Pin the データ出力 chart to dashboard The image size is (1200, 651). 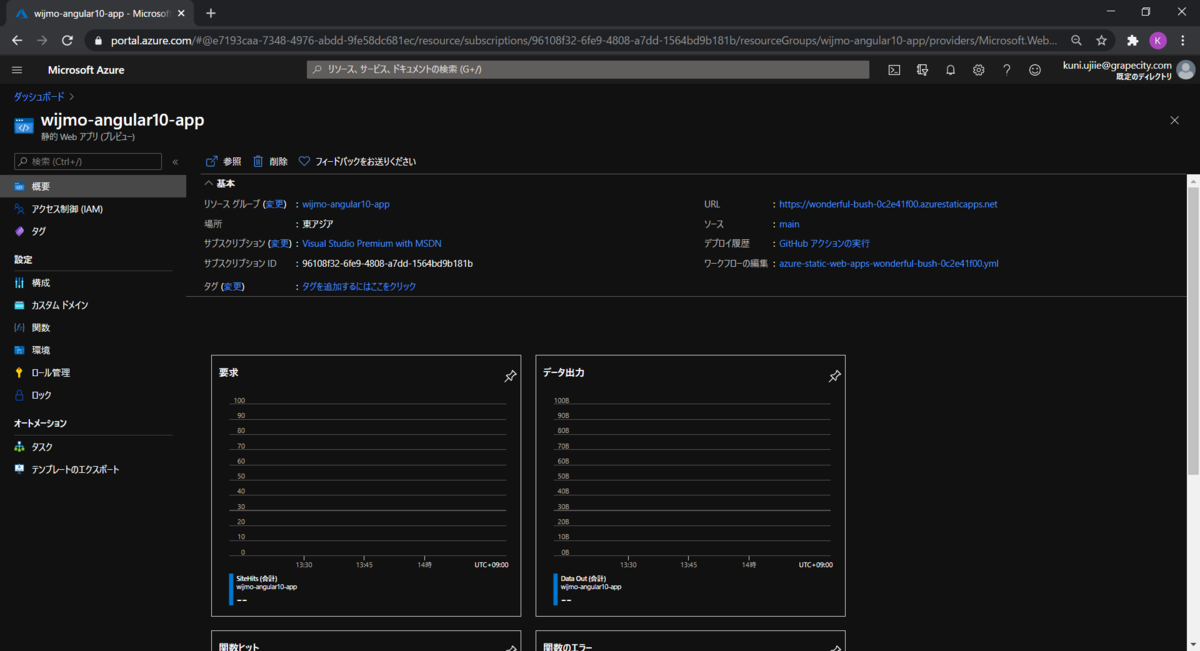click(834, 376)
